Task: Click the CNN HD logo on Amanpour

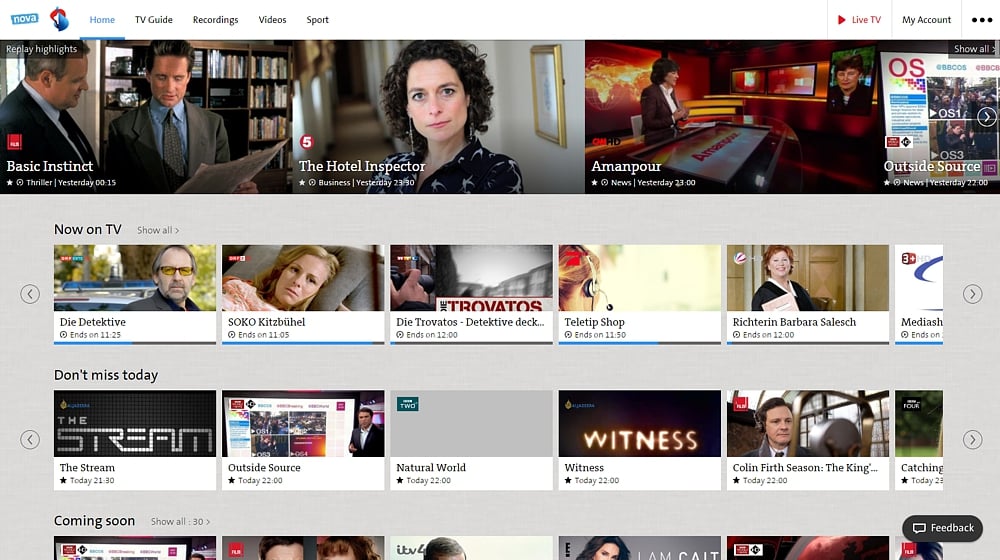Action: coord(605,142)
